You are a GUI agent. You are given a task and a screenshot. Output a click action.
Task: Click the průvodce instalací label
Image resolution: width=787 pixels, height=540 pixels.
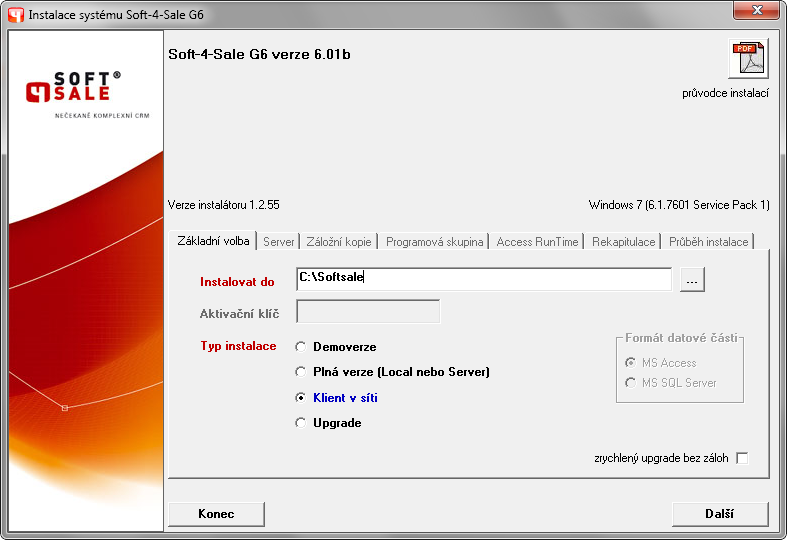(x=725, y=93)
